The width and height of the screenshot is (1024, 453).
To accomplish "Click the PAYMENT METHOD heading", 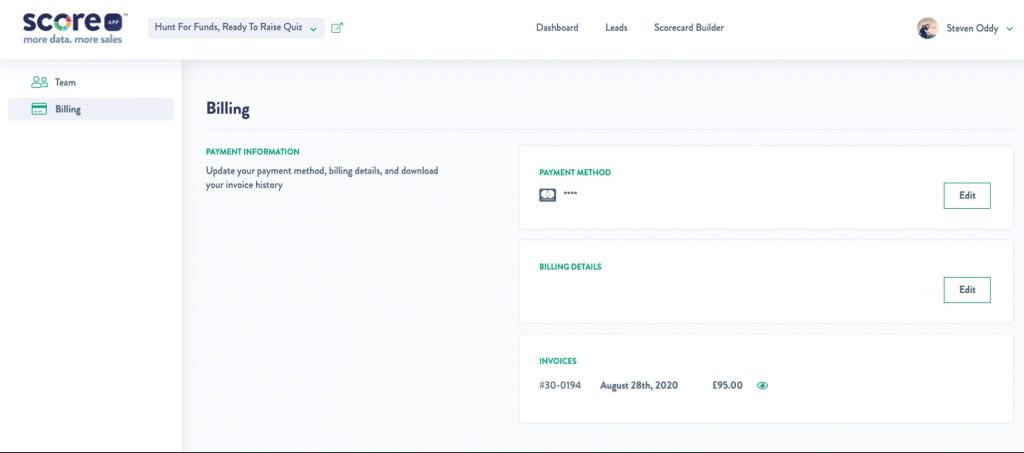I will pos(575,172).
